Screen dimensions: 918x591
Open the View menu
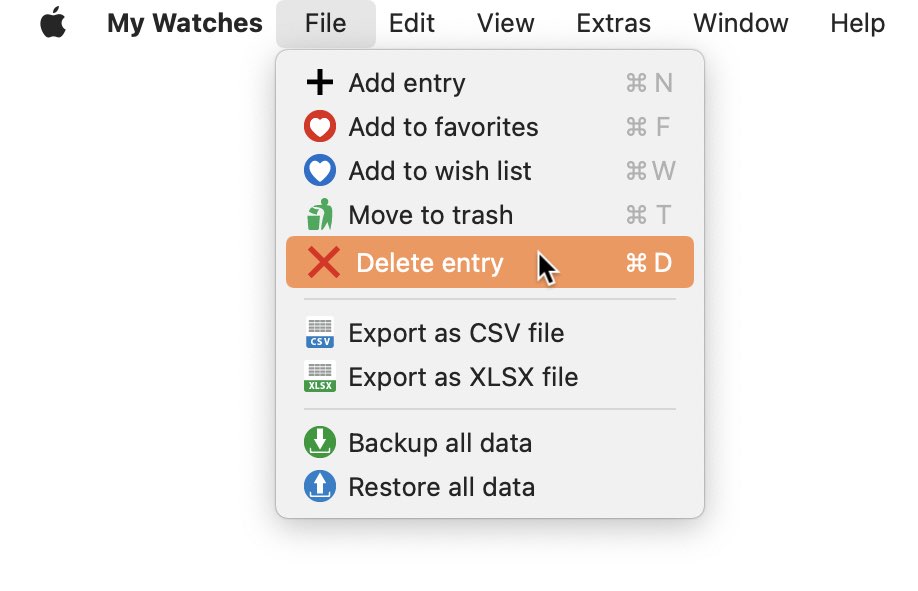505,23
